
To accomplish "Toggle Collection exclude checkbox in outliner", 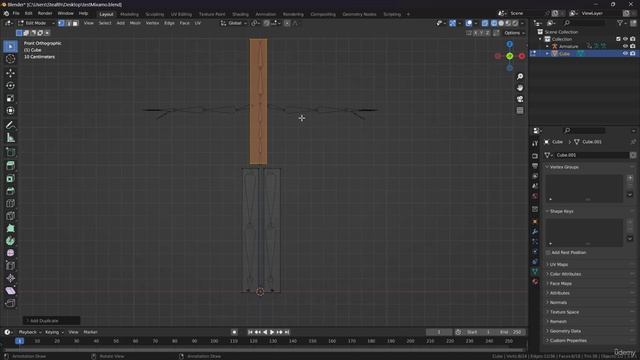I will point(618,39).
